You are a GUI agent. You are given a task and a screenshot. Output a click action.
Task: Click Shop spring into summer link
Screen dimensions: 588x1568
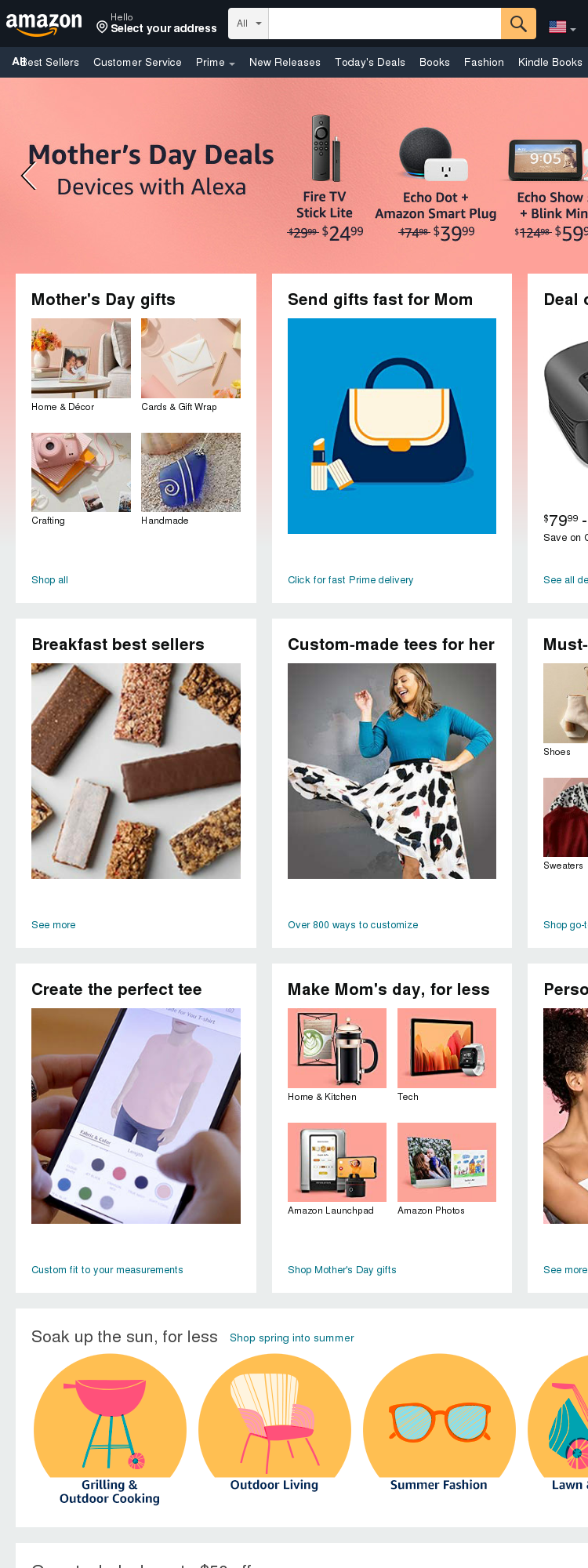tap(292, 1338)
